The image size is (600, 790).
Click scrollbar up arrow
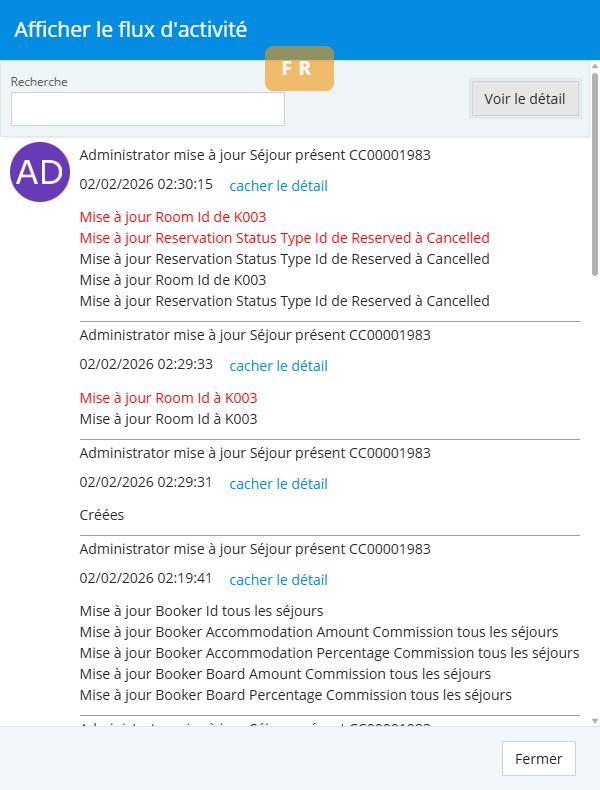[x=595, y=67]
